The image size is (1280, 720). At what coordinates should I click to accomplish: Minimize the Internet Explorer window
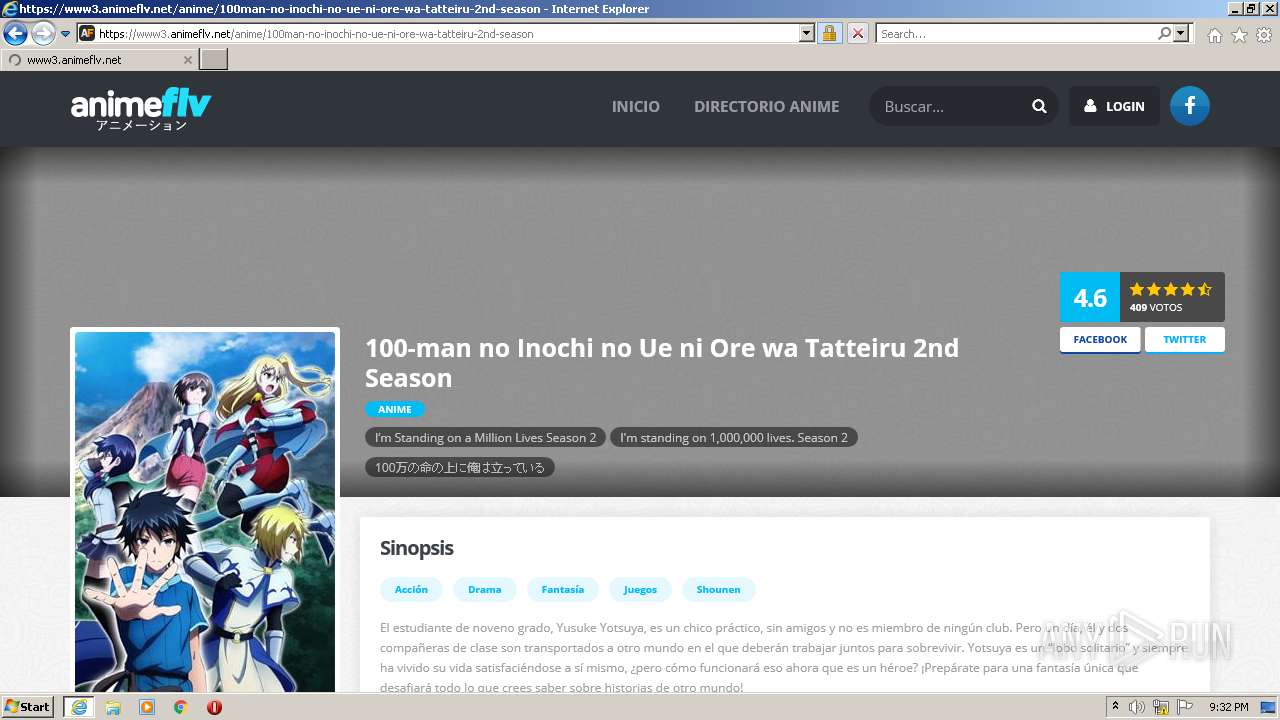pos(1234,9)
